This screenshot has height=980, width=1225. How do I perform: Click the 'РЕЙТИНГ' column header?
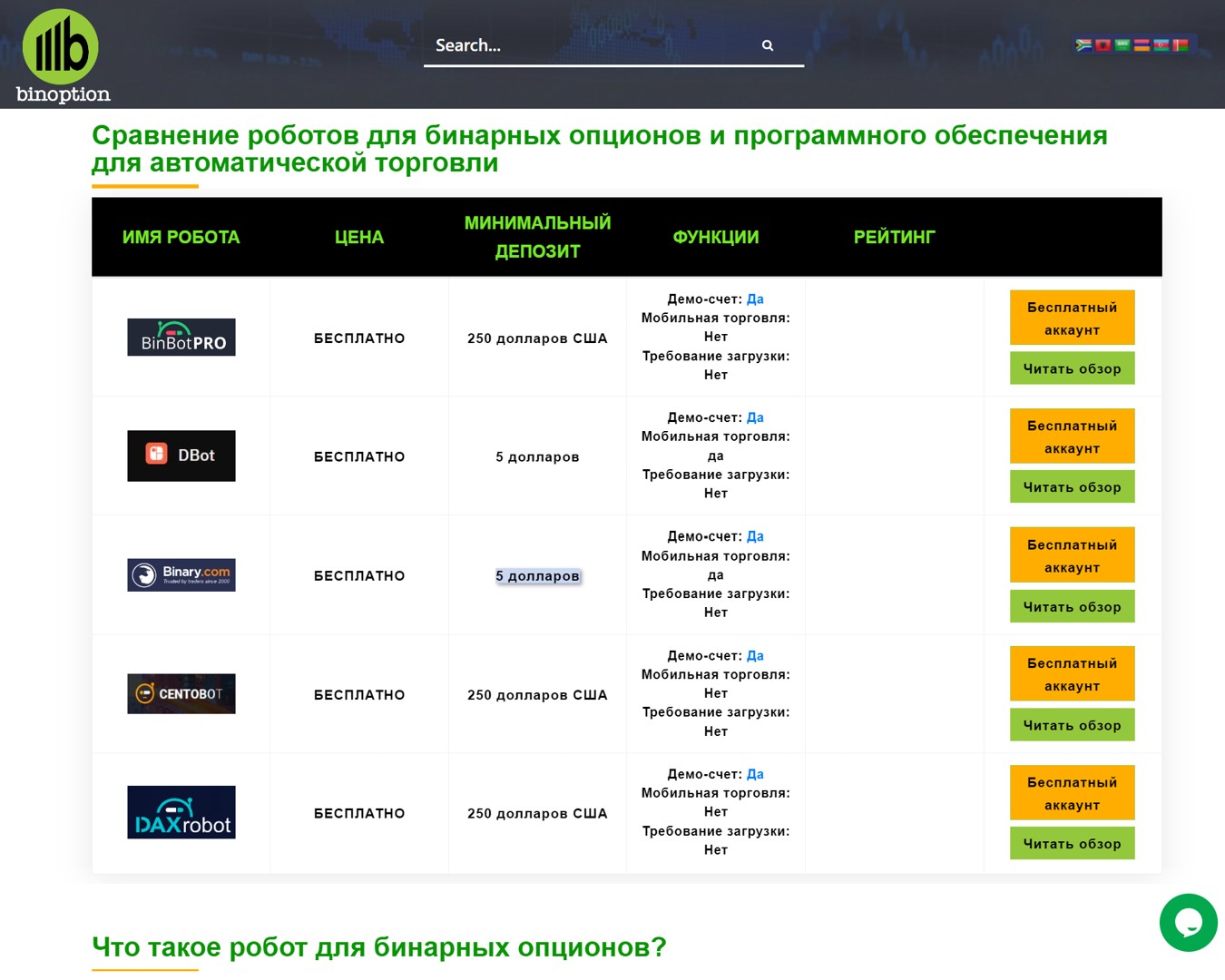[894, 237]
